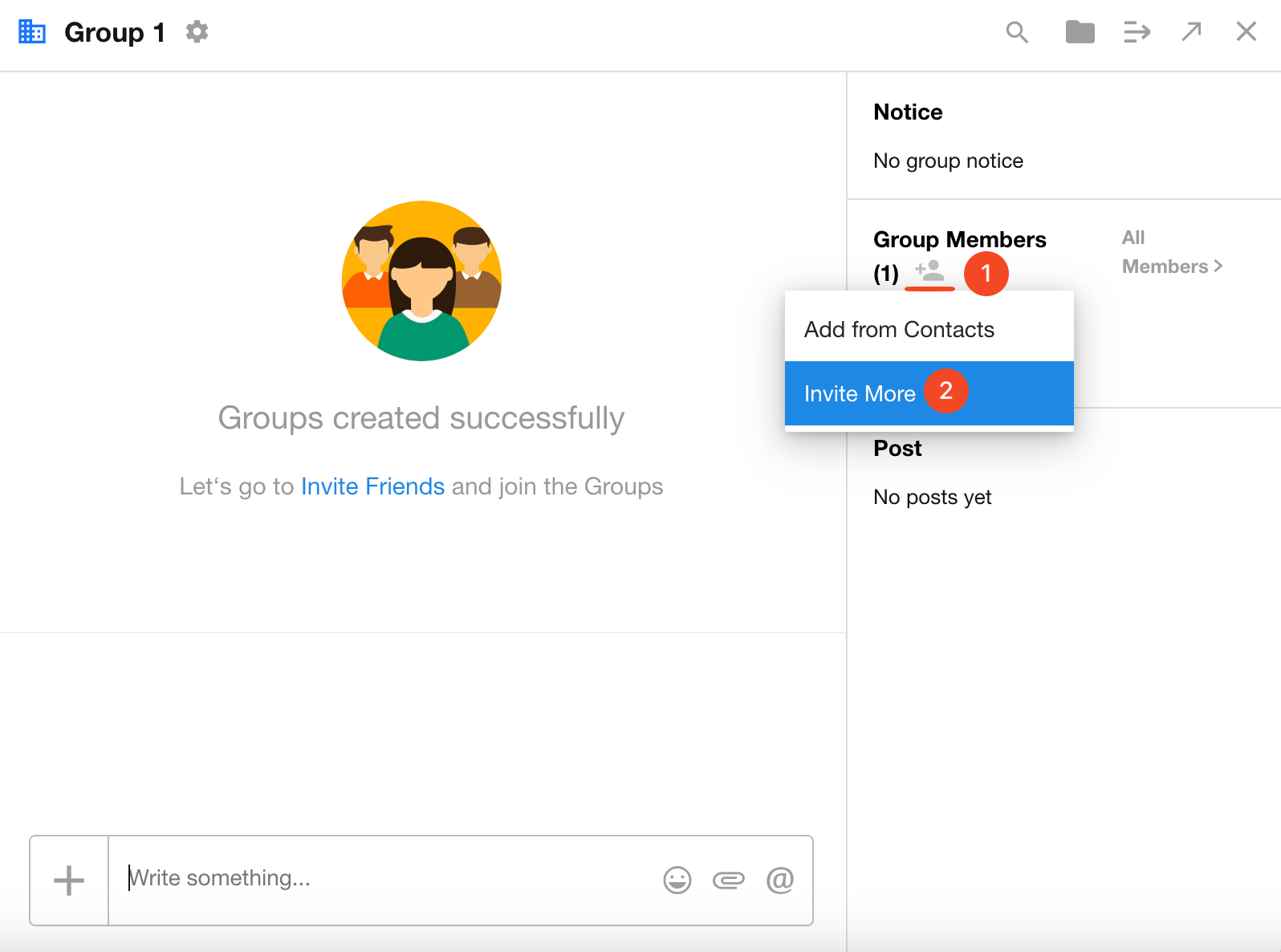Pop out the chat into a new window
The width and height of the screenshot is (1281, 952).
click(1191, 32)
